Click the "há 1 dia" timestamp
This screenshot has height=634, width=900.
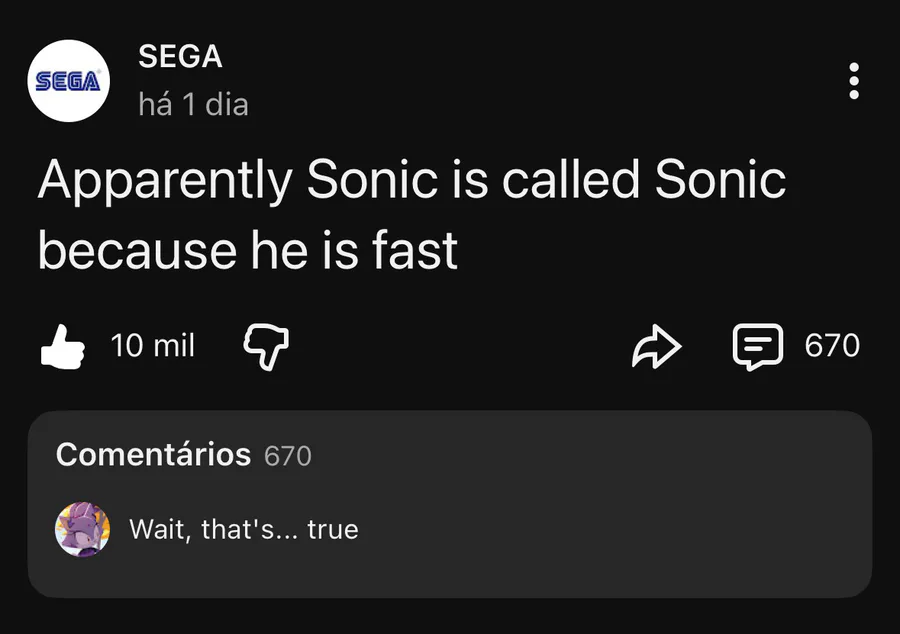coord(193,104)
